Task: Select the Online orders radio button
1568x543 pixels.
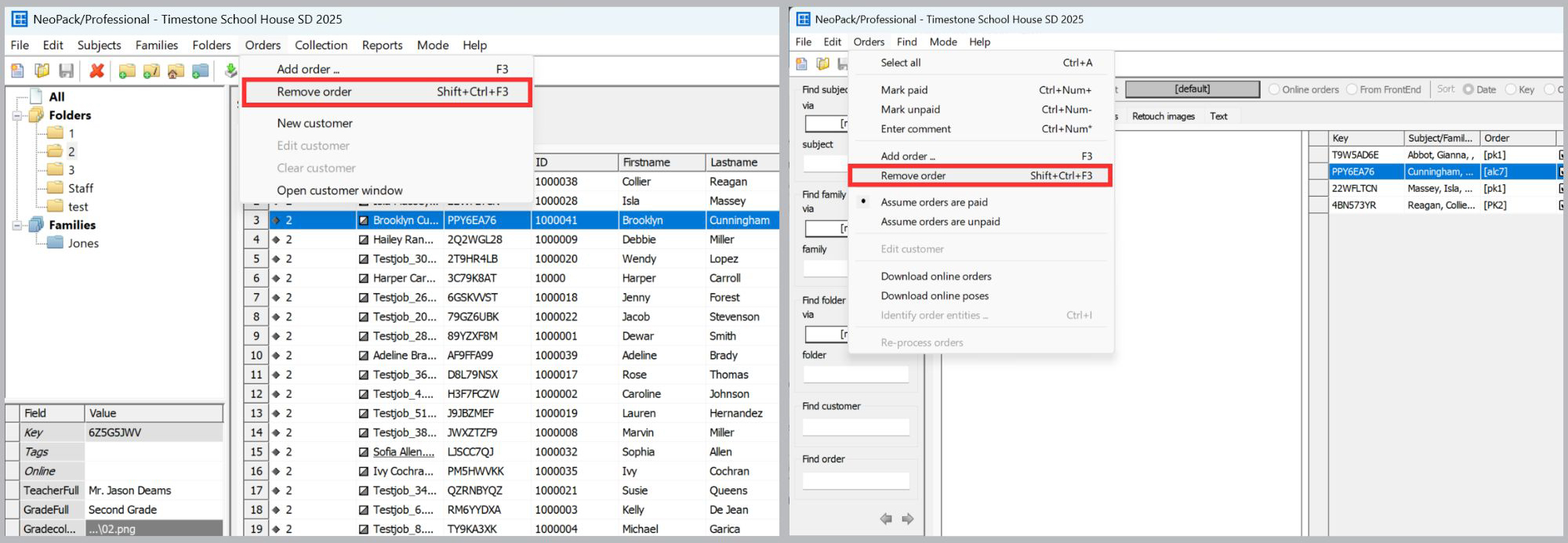Action: tap(1274, 89)
